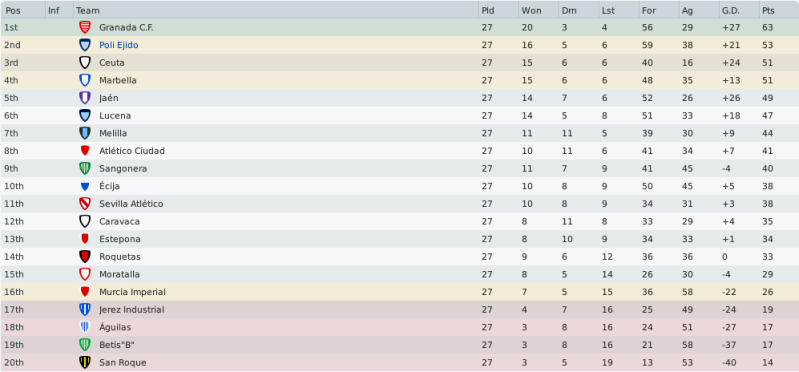Click the Sevilla Atlético club badge

click(85, 204)
